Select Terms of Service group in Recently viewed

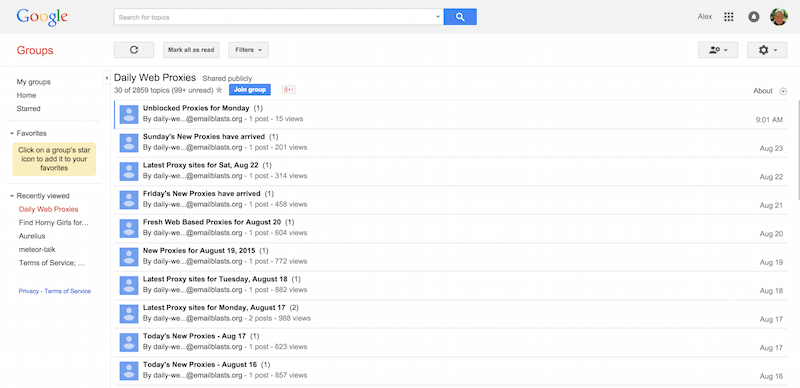[52, 263]
